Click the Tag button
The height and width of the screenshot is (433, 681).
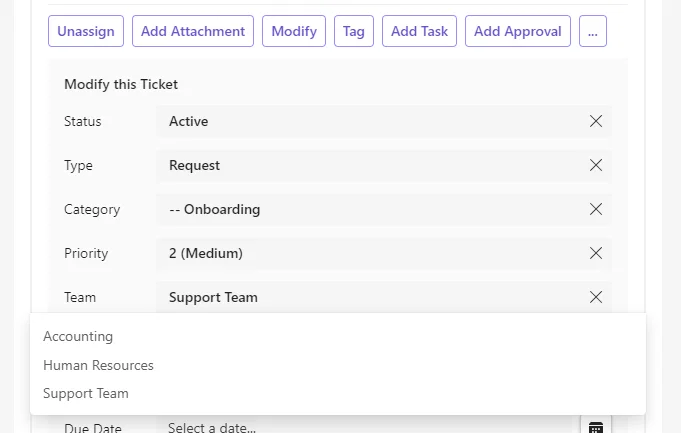(354, 31)
